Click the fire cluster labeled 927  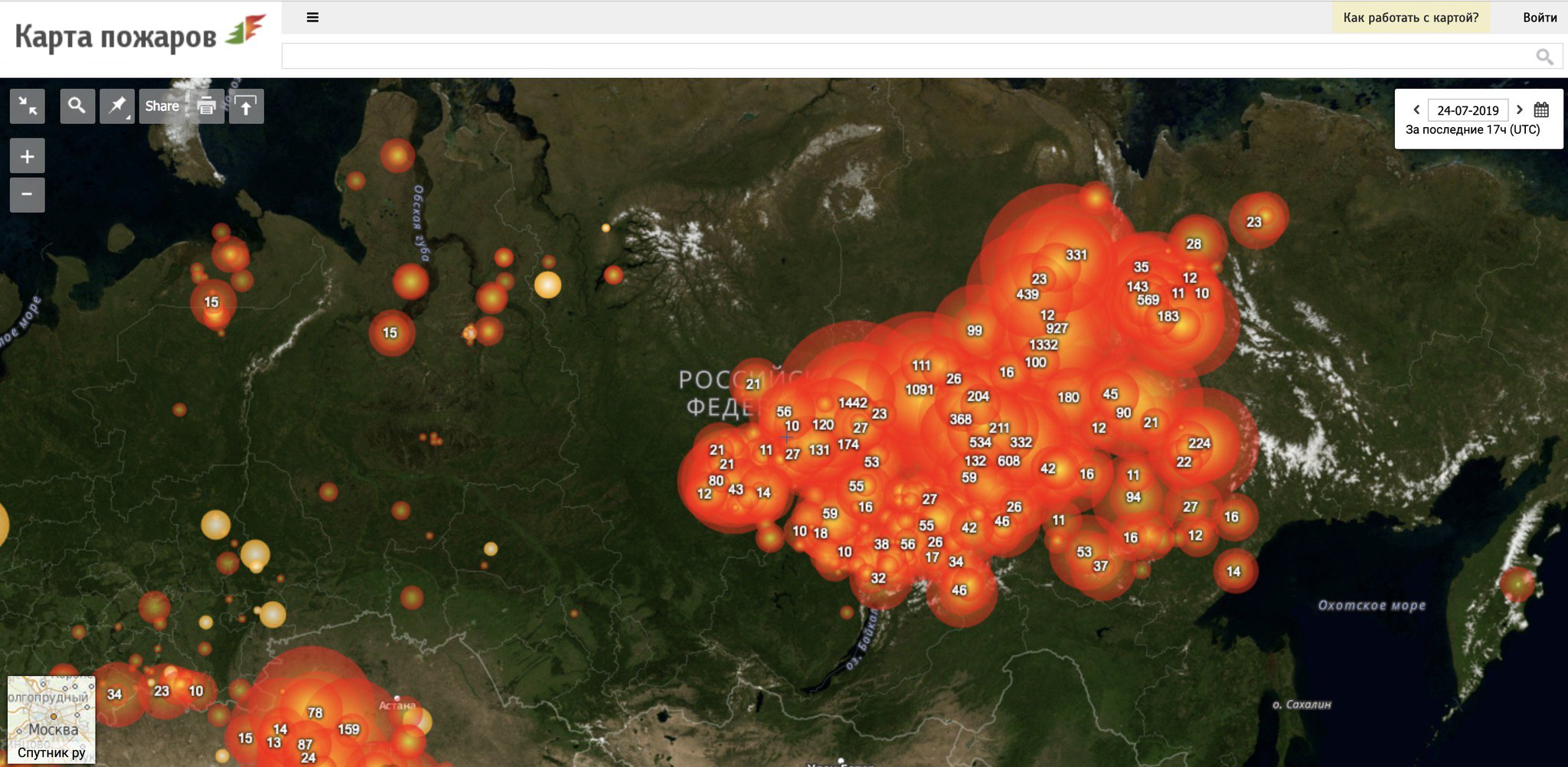(x=1057, y=328)
